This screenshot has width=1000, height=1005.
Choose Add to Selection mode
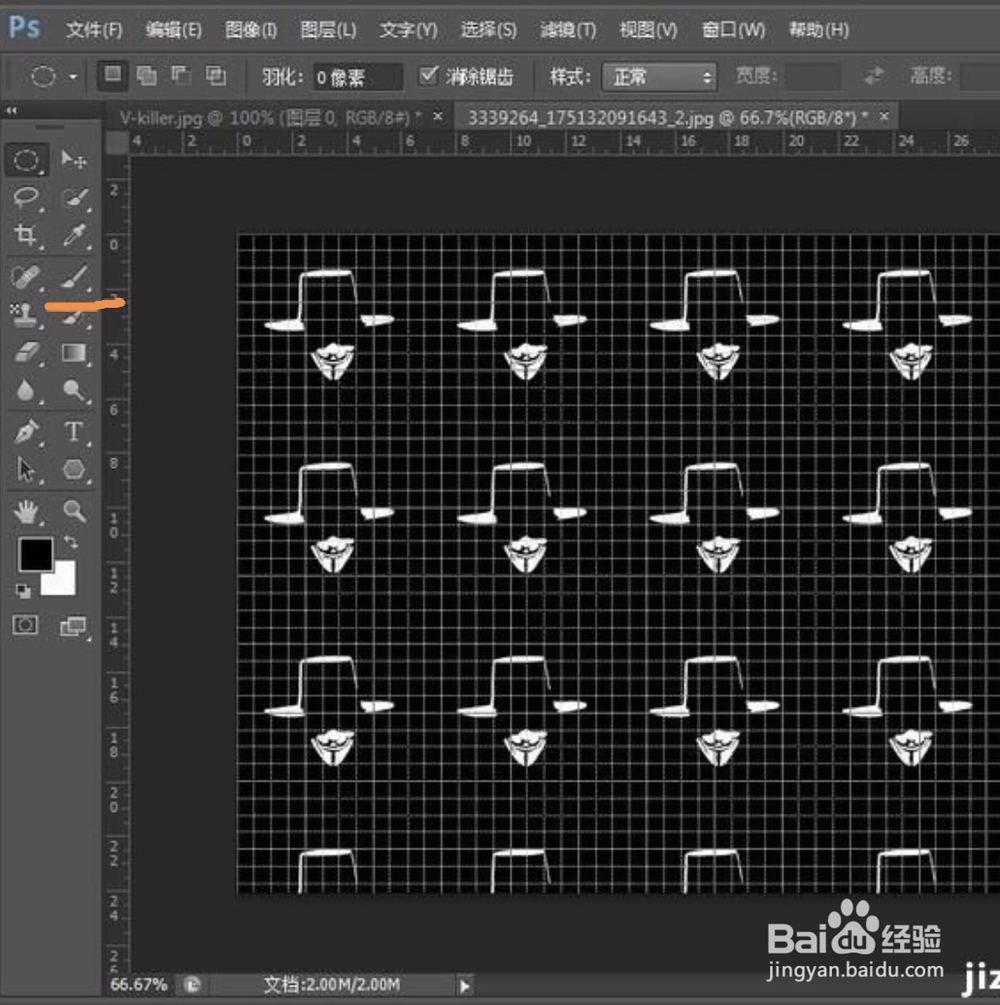coord(147,76)
